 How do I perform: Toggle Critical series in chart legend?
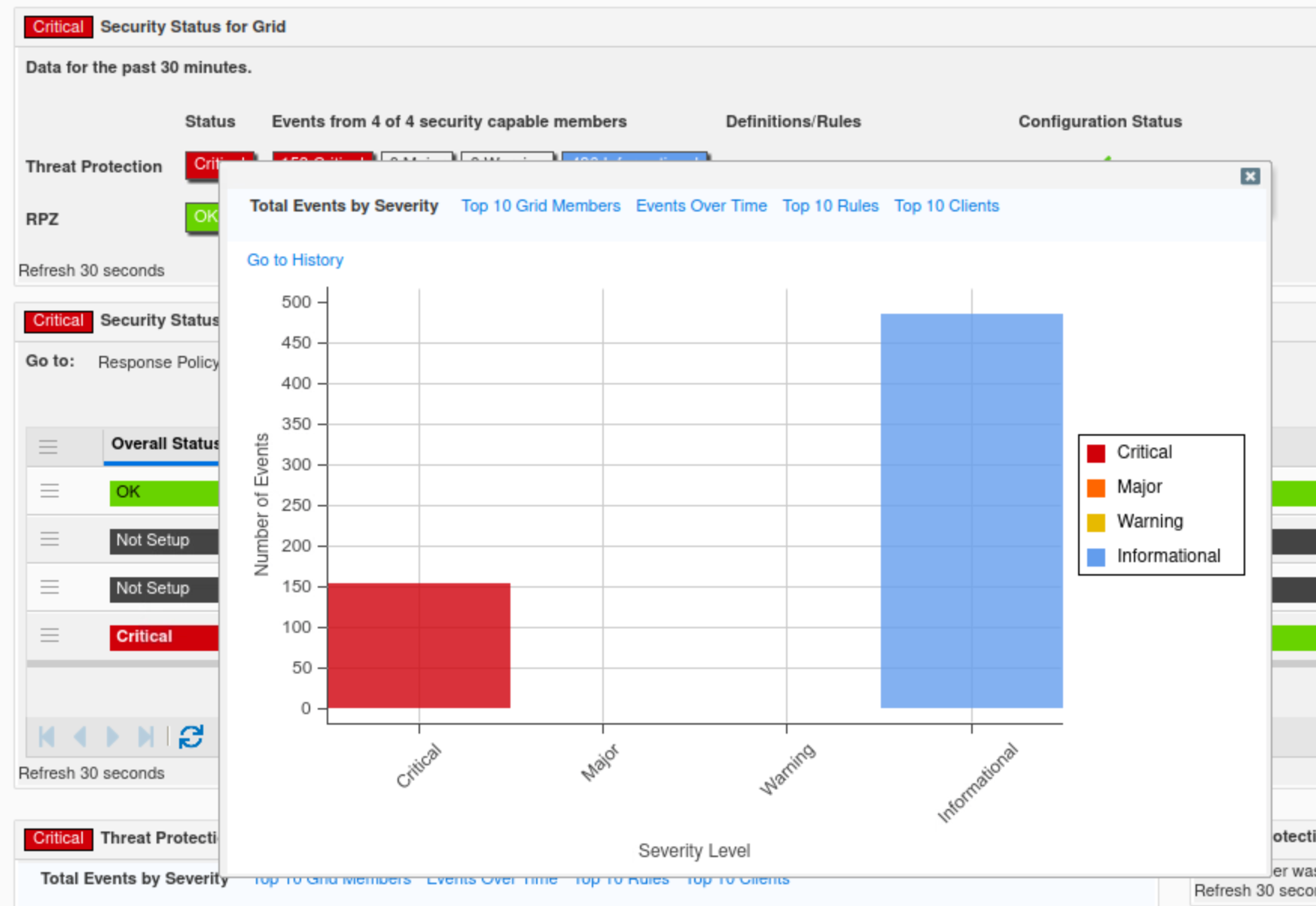(x=1143, y=452)
